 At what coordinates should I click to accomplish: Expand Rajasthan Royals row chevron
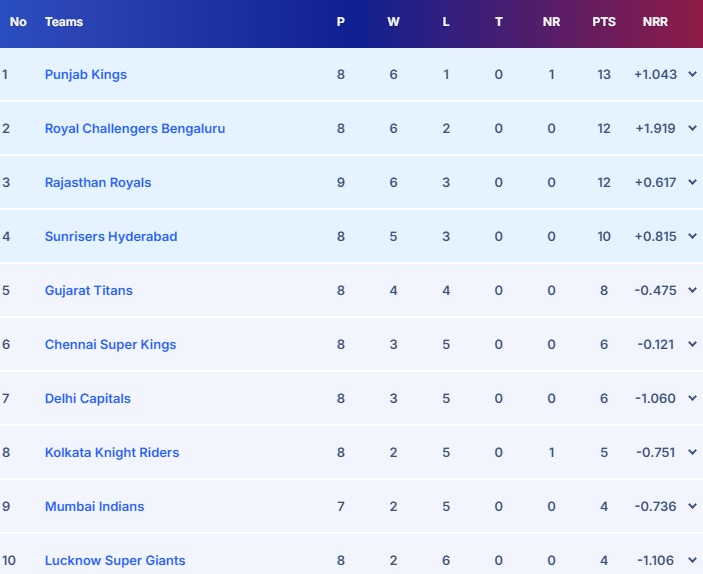coord(692,183)
